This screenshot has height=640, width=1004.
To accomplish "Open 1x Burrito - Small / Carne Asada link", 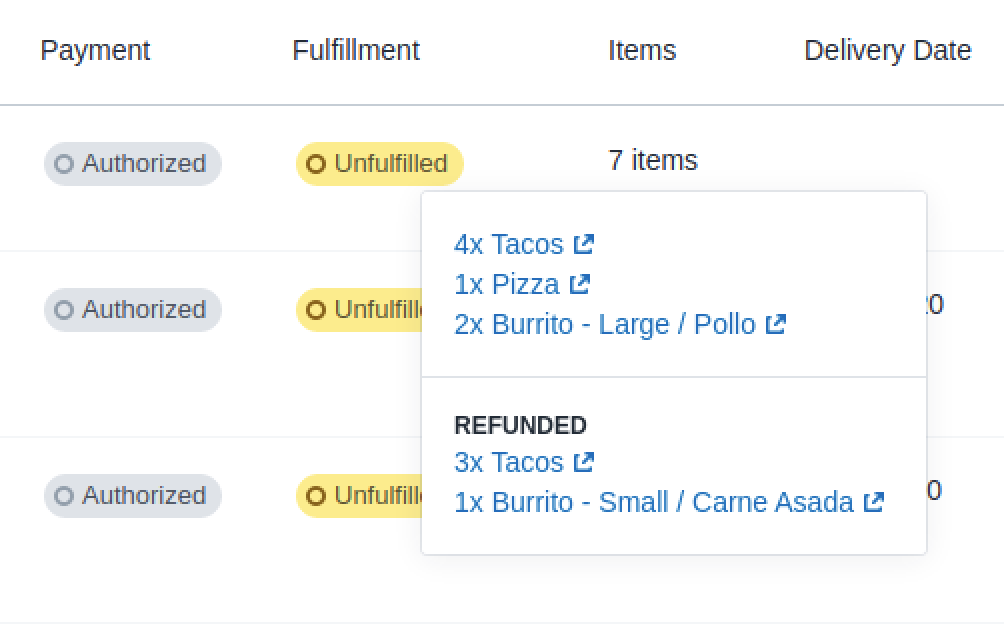I will (653, 502).
